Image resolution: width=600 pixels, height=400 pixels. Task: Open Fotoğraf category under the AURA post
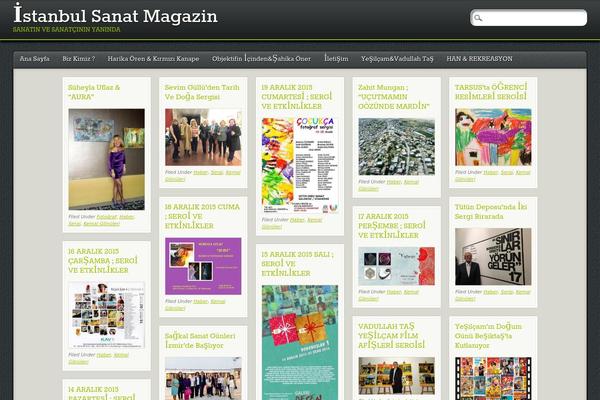coord(106,217)
